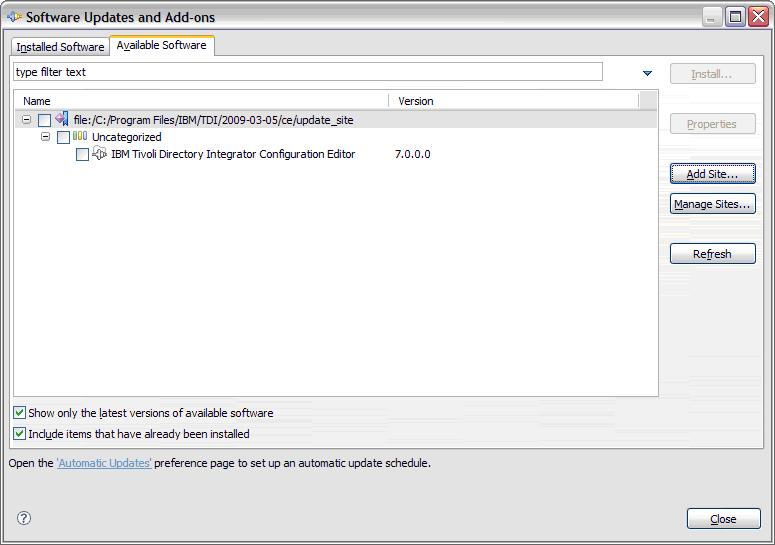
Task: Tick the IBM Tivoli Directory Integrator checkbox
Action: [x=83, y=155]
